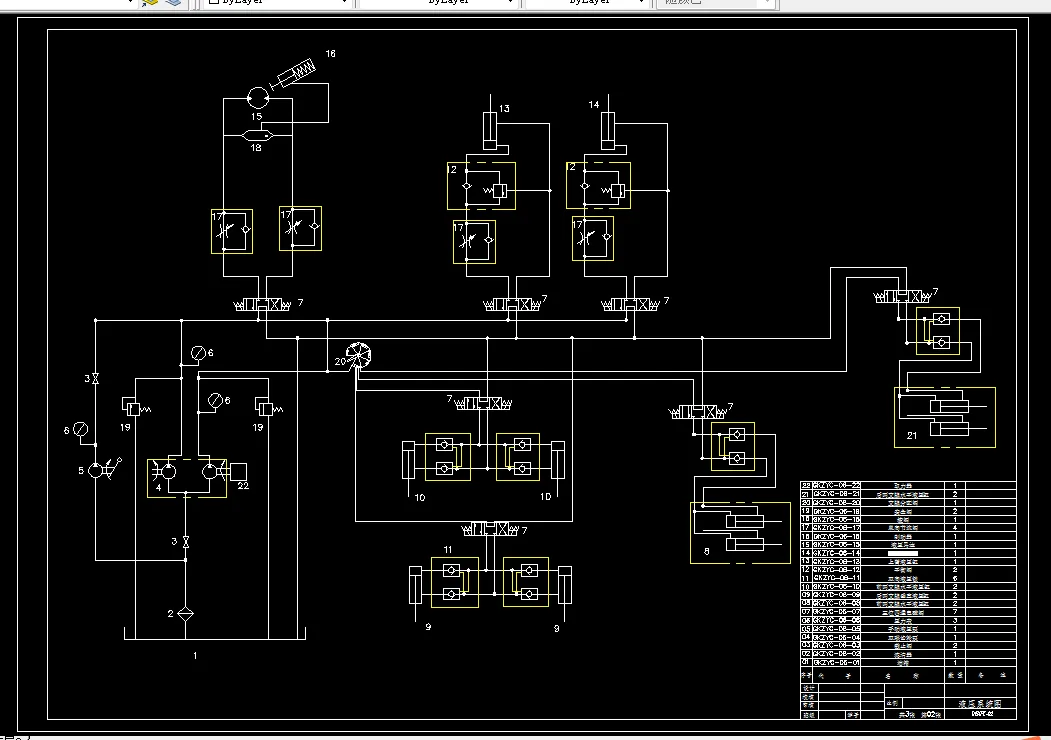Click parts list code GKZYC-06-05
This screenshot has width=1051, height=740.
tap(837, 629)
